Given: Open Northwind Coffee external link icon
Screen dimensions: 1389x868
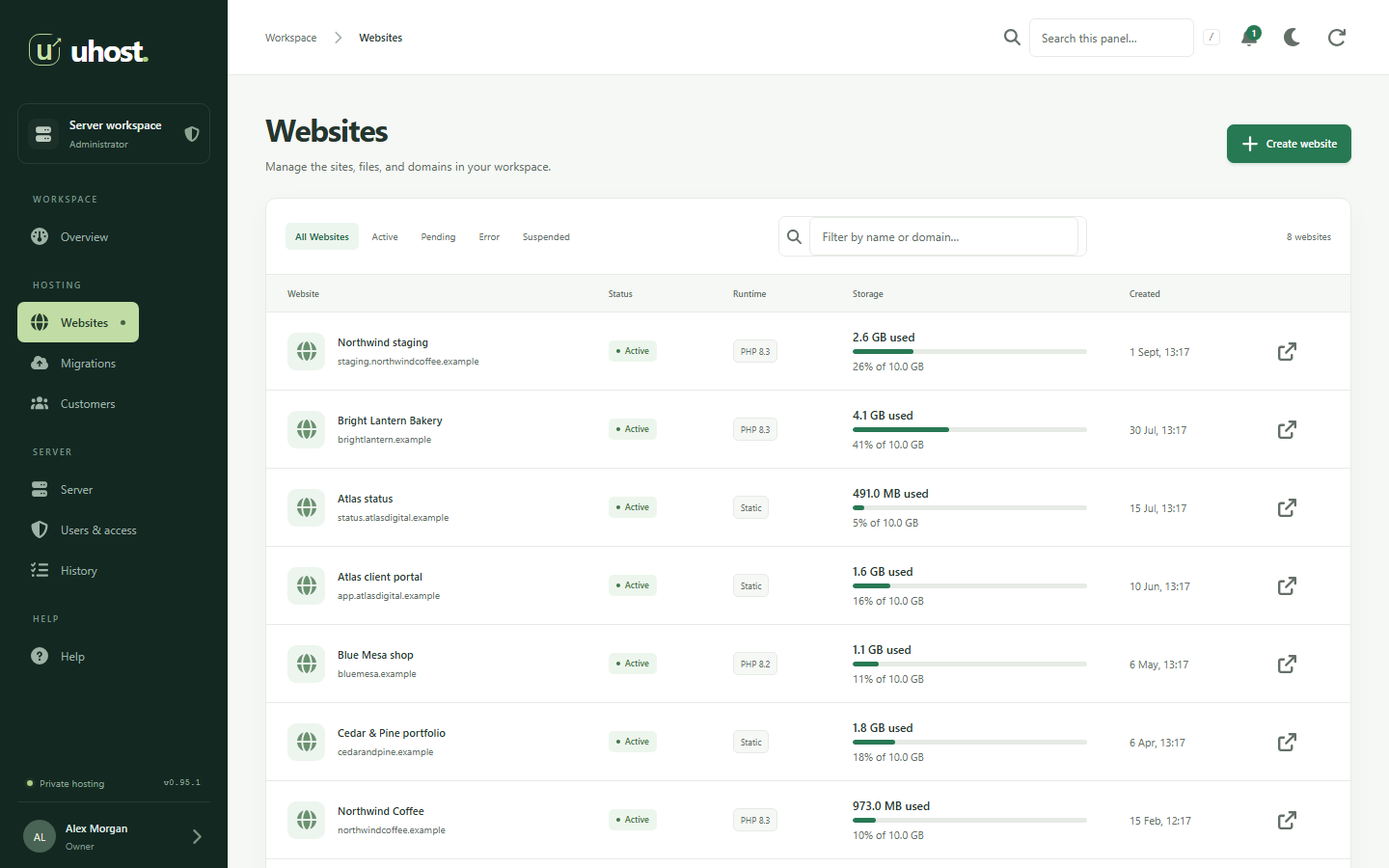Looking at the screenshot, I should click(1287, 820).
